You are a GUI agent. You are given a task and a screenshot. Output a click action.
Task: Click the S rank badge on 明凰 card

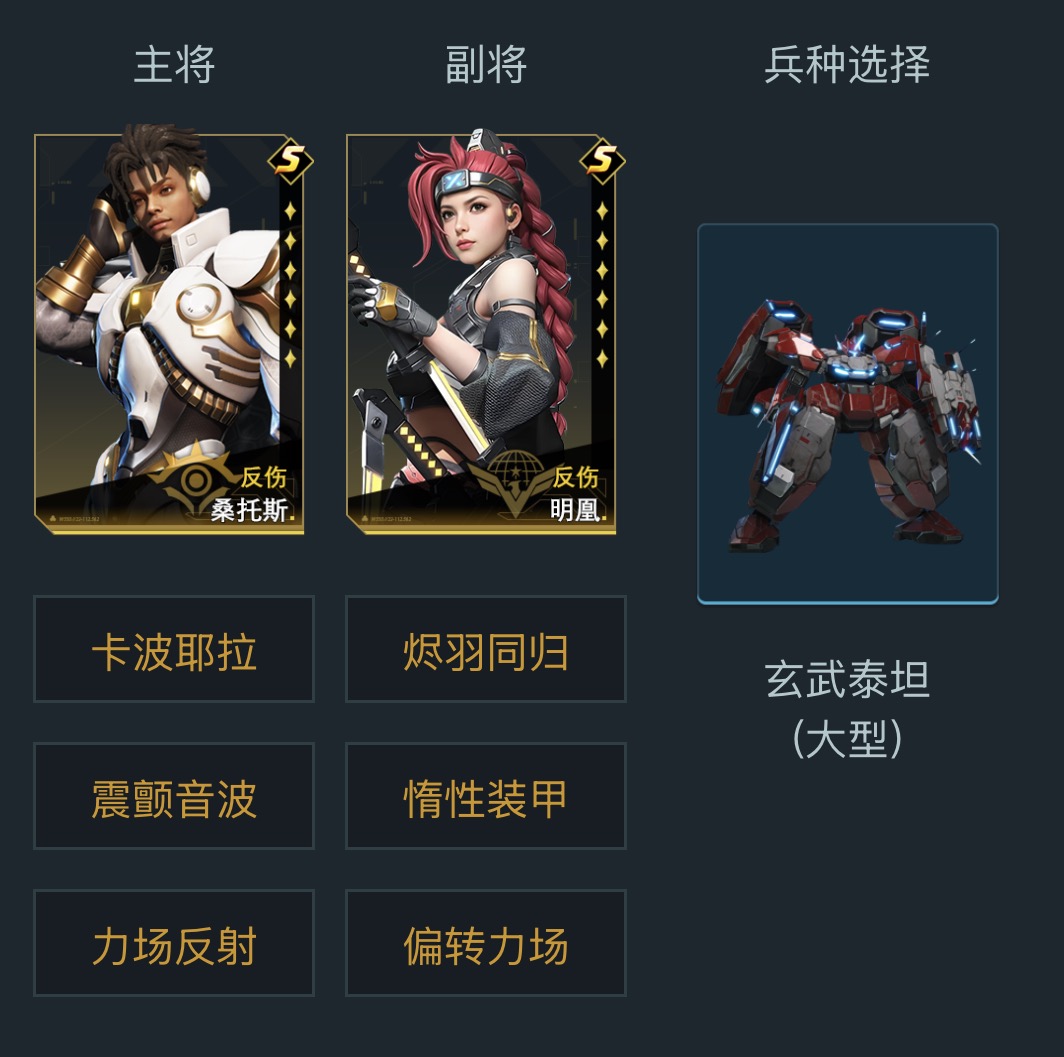click(x=603, y=161)
